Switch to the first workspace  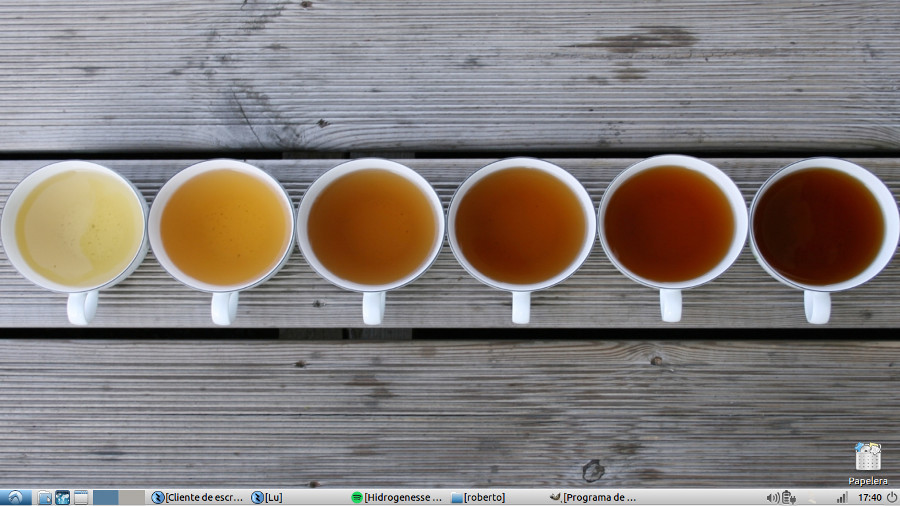pos(106,497)
